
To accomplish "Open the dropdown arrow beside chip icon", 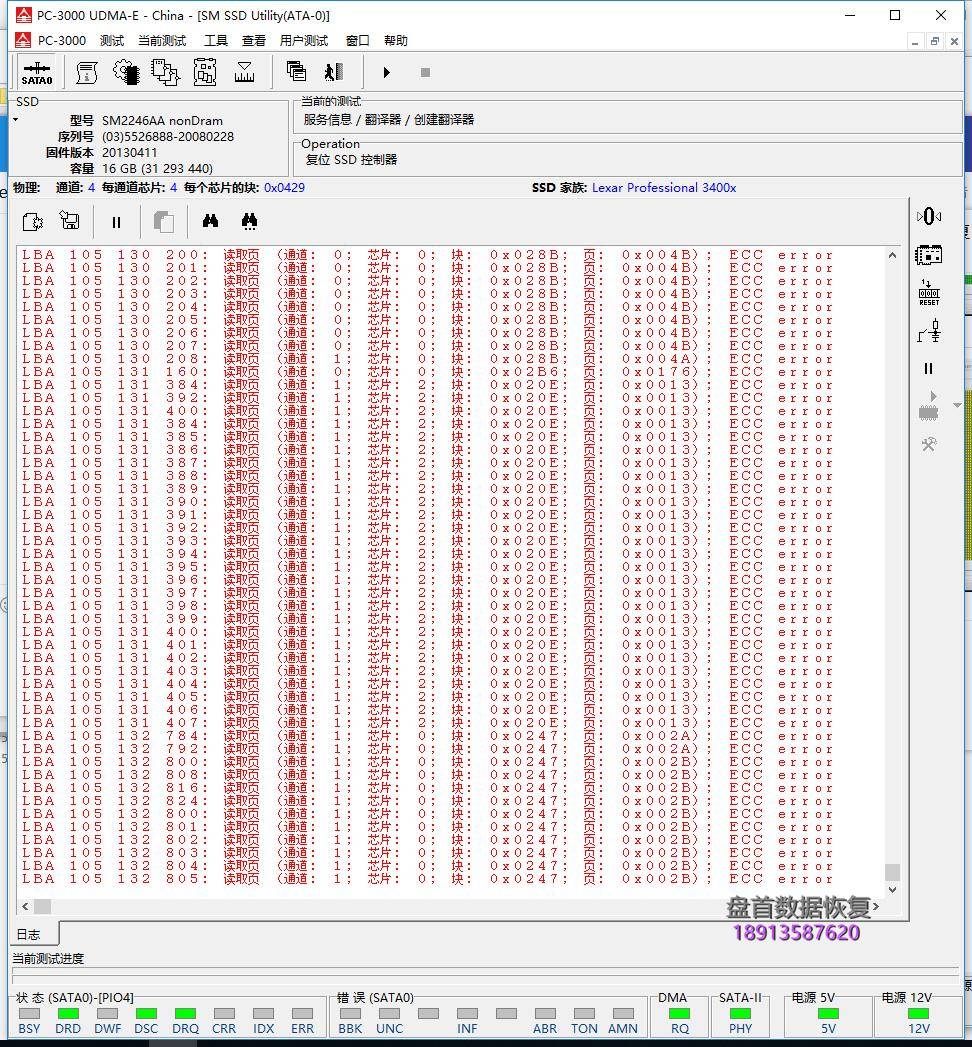I will pyautogui.click(x=957, y=406).
